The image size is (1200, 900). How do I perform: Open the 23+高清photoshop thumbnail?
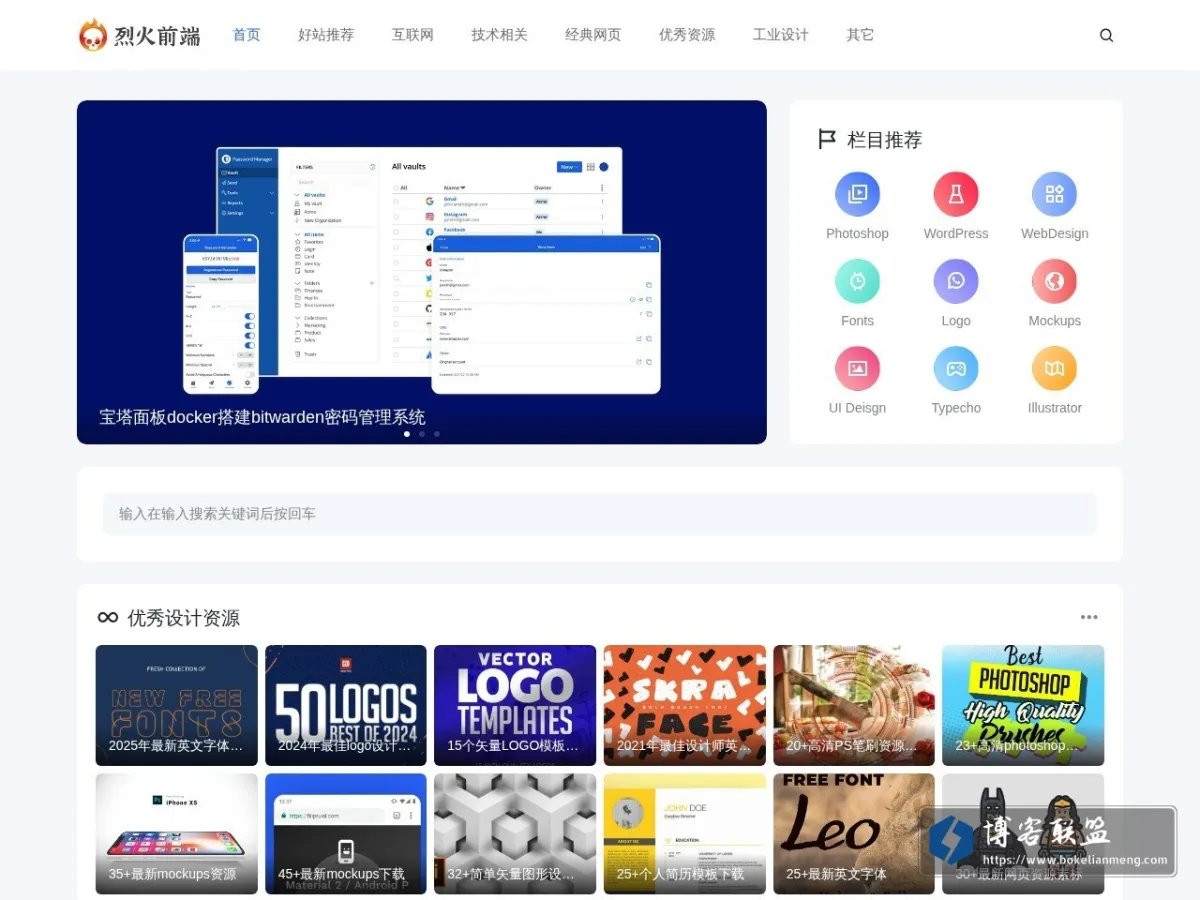click(x=1023, y=705)
